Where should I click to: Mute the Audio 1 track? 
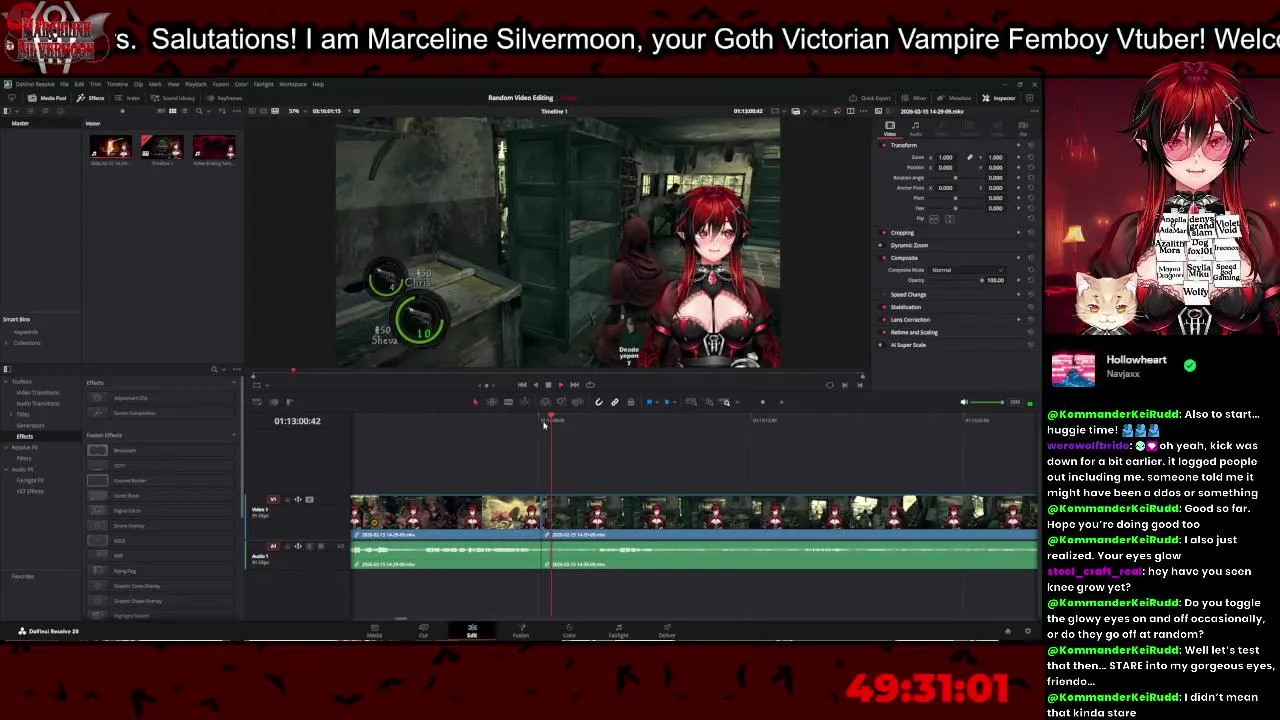click(x=320, y=546)
